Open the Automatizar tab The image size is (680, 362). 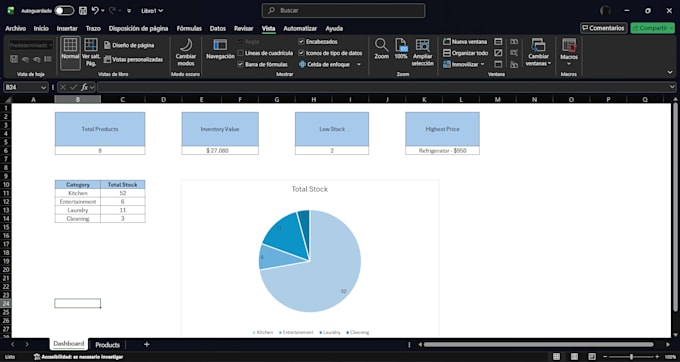click(x=300, y=29)
